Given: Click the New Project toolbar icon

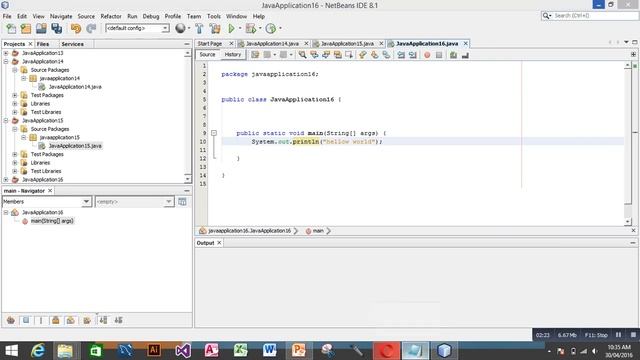Looking at the screenshot, I should (x=26, y=28).
